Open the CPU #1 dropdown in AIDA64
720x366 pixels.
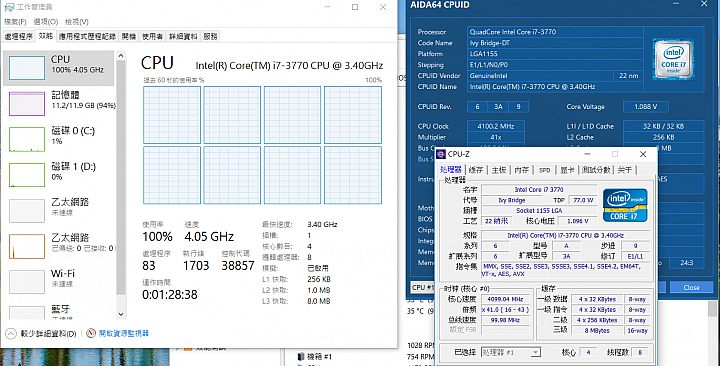pos(422,287)
